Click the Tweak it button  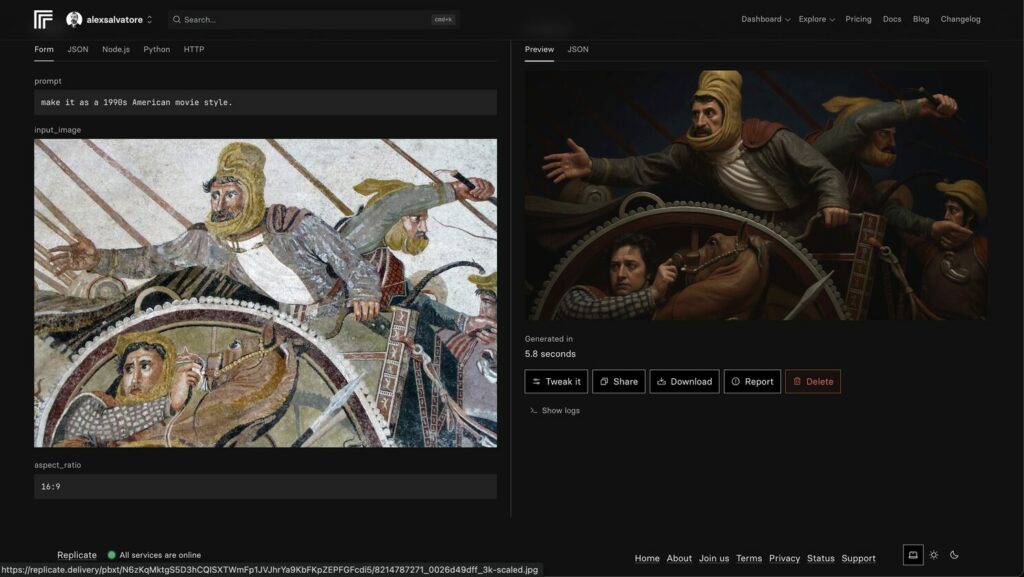pos(556,381)
